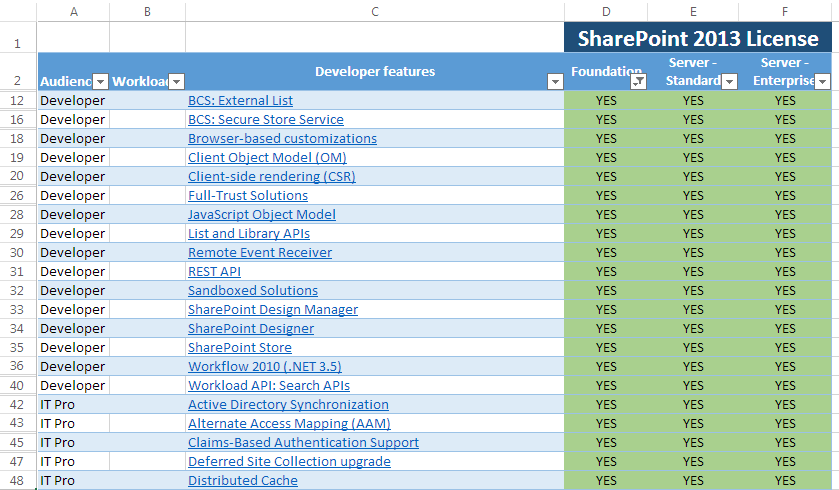Image resolution: width=839 pixels, height=490 pixels.
Task: Click the SharePoint 2013 License title cell
Action: point(698,39)
